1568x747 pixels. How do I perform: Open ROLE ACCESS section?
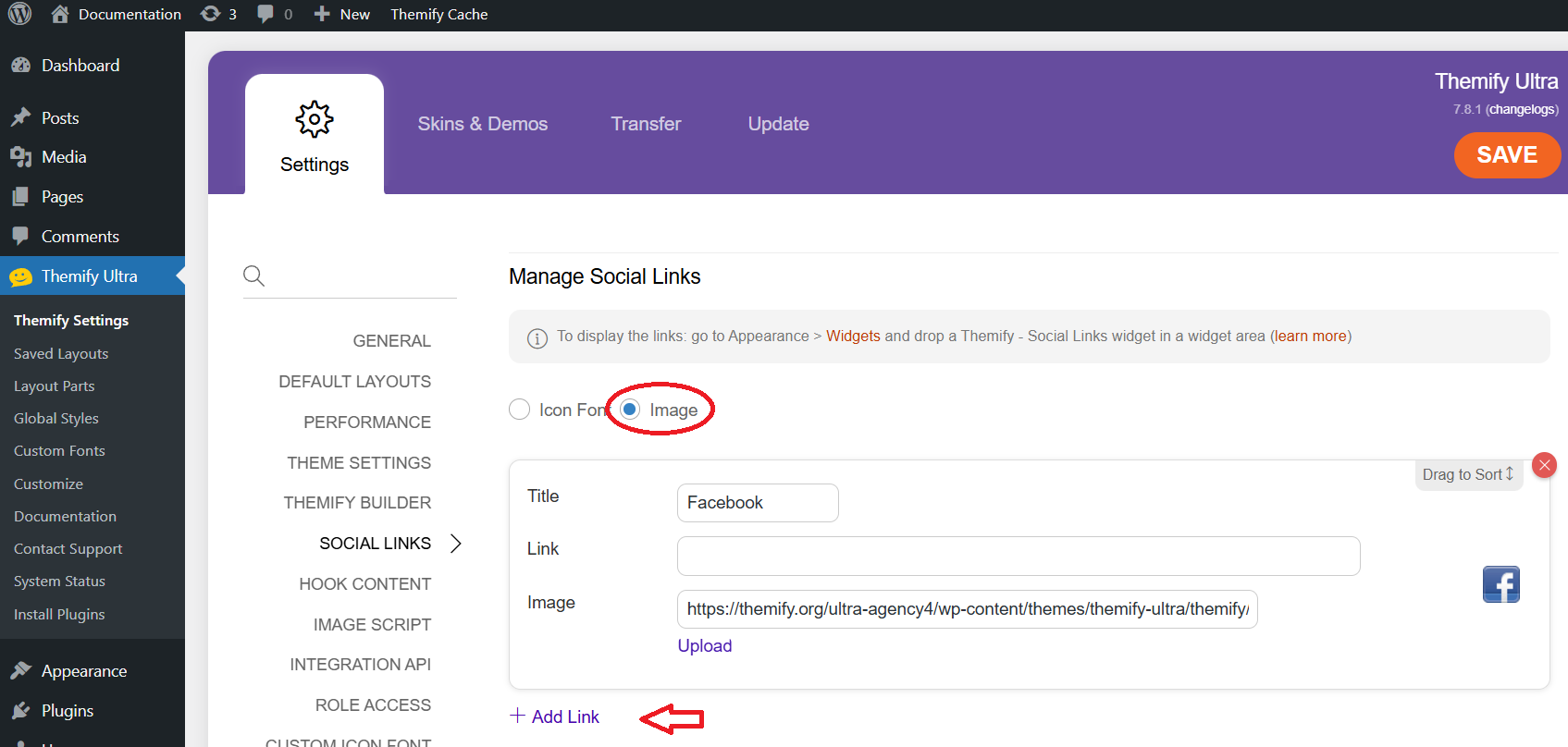coord(373,705)
